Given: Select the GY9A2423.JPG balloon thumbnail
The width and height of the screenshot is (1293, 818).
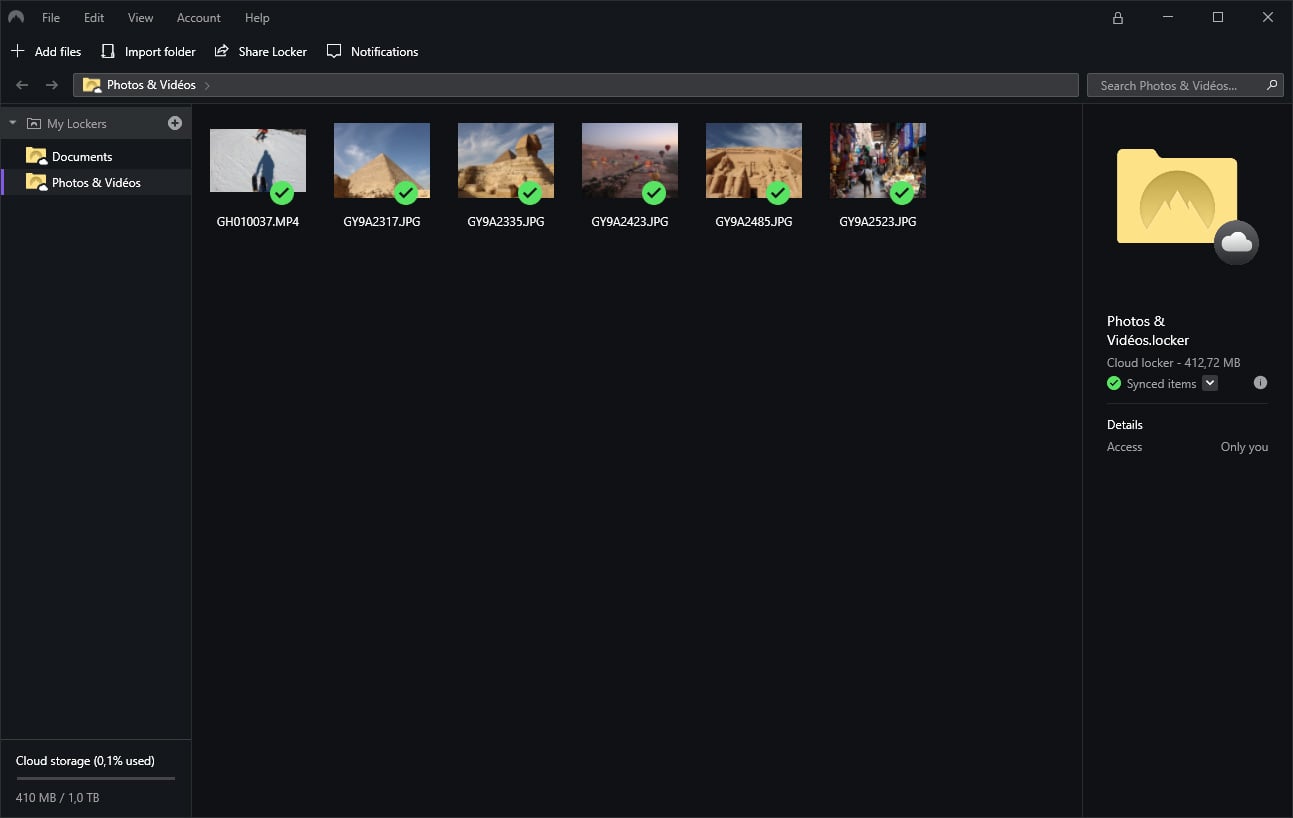Looking at the screenshot, I should click(x=630, y=160).
